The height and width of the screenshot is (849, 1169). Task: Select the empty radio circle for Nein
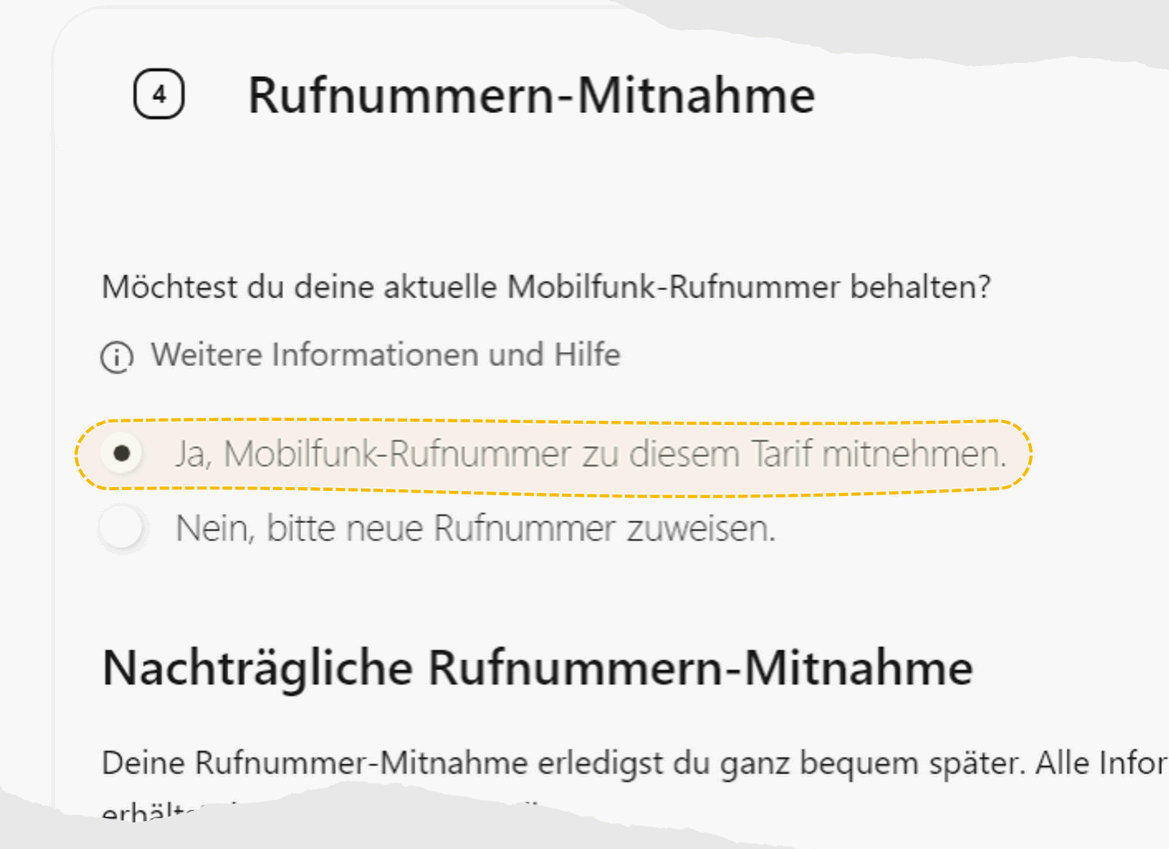(122, 528)
